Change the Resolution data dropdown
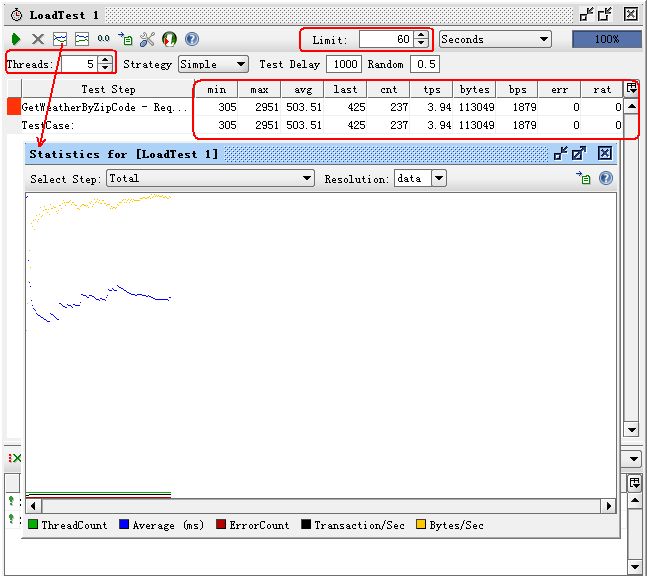This screenshot has width=647, height=576. pyautogui.click(x=438, y=178)
